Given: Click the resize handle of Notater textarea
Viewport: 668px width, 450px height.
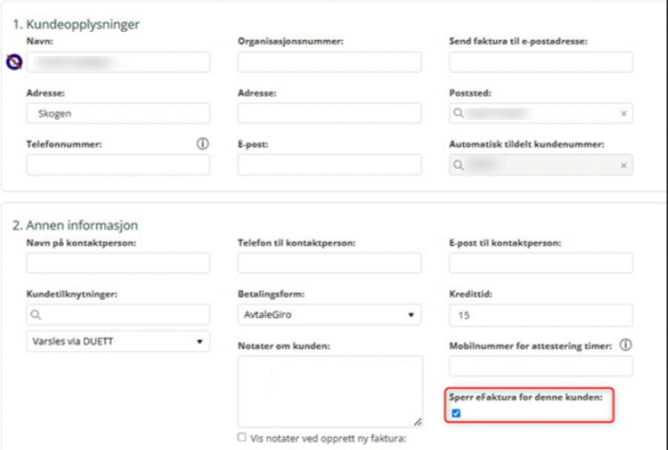Looking at the screenshot, I should coord(418,422).
